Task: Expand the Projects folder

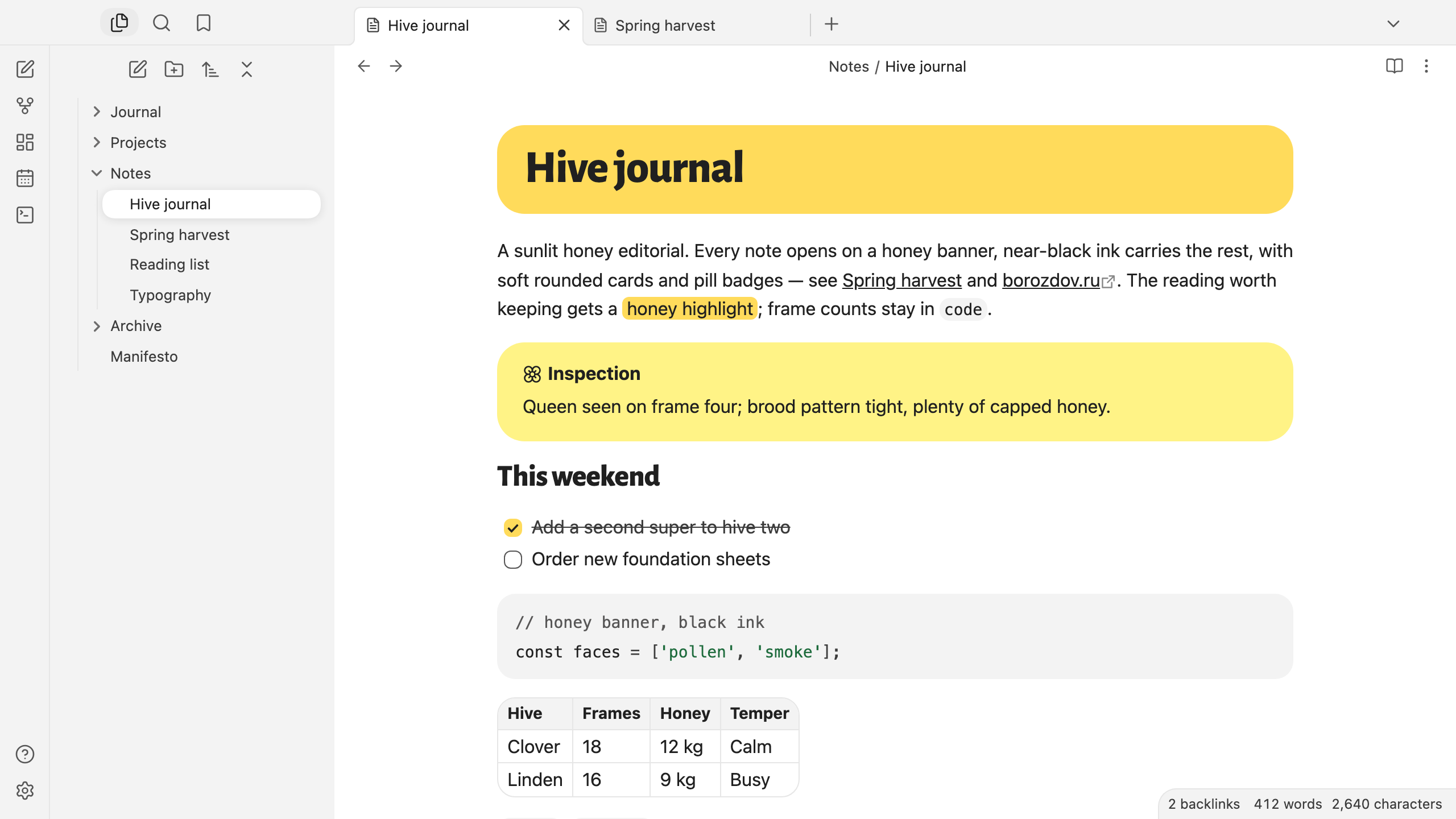Action: point(97,143)
